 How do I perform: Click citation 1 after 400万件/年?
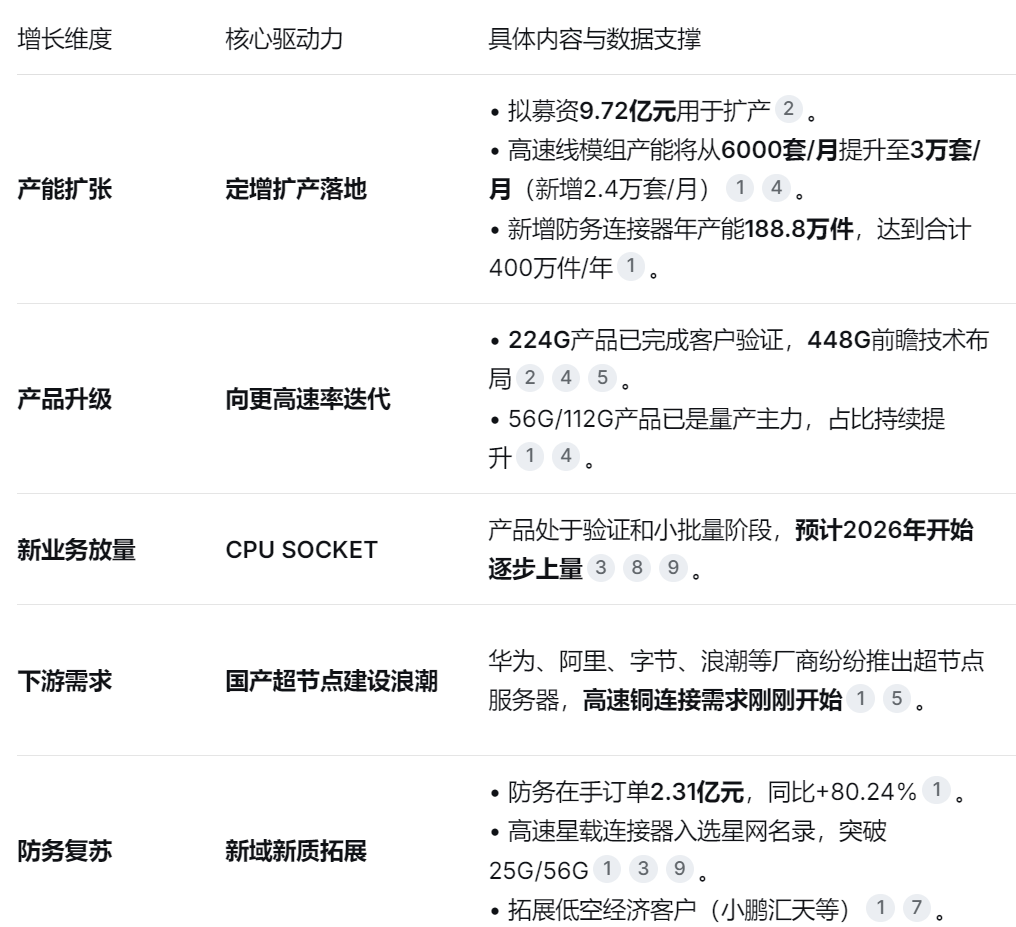[x=630, y=268]
